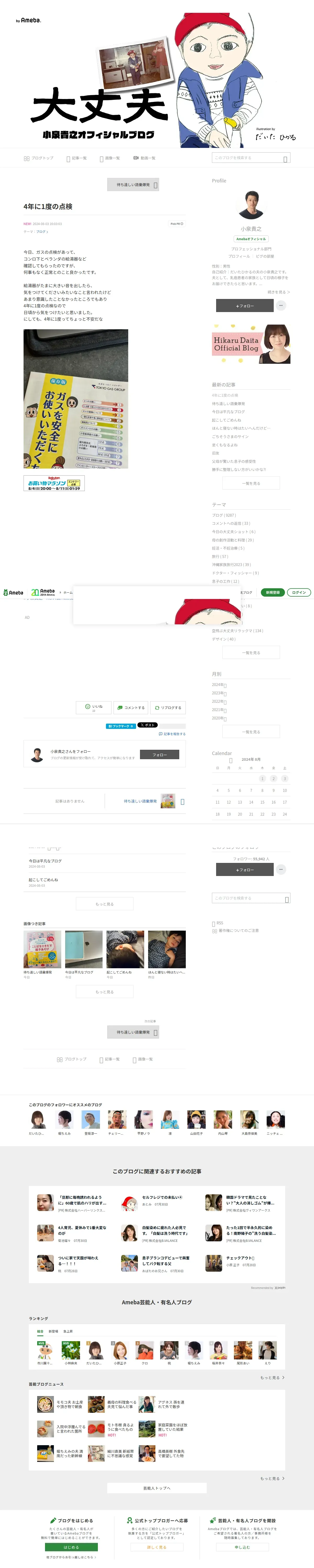Switch ranking to the 新登場 tab
This screenshot has width=314, height=1568.
tap(53, 1331)
